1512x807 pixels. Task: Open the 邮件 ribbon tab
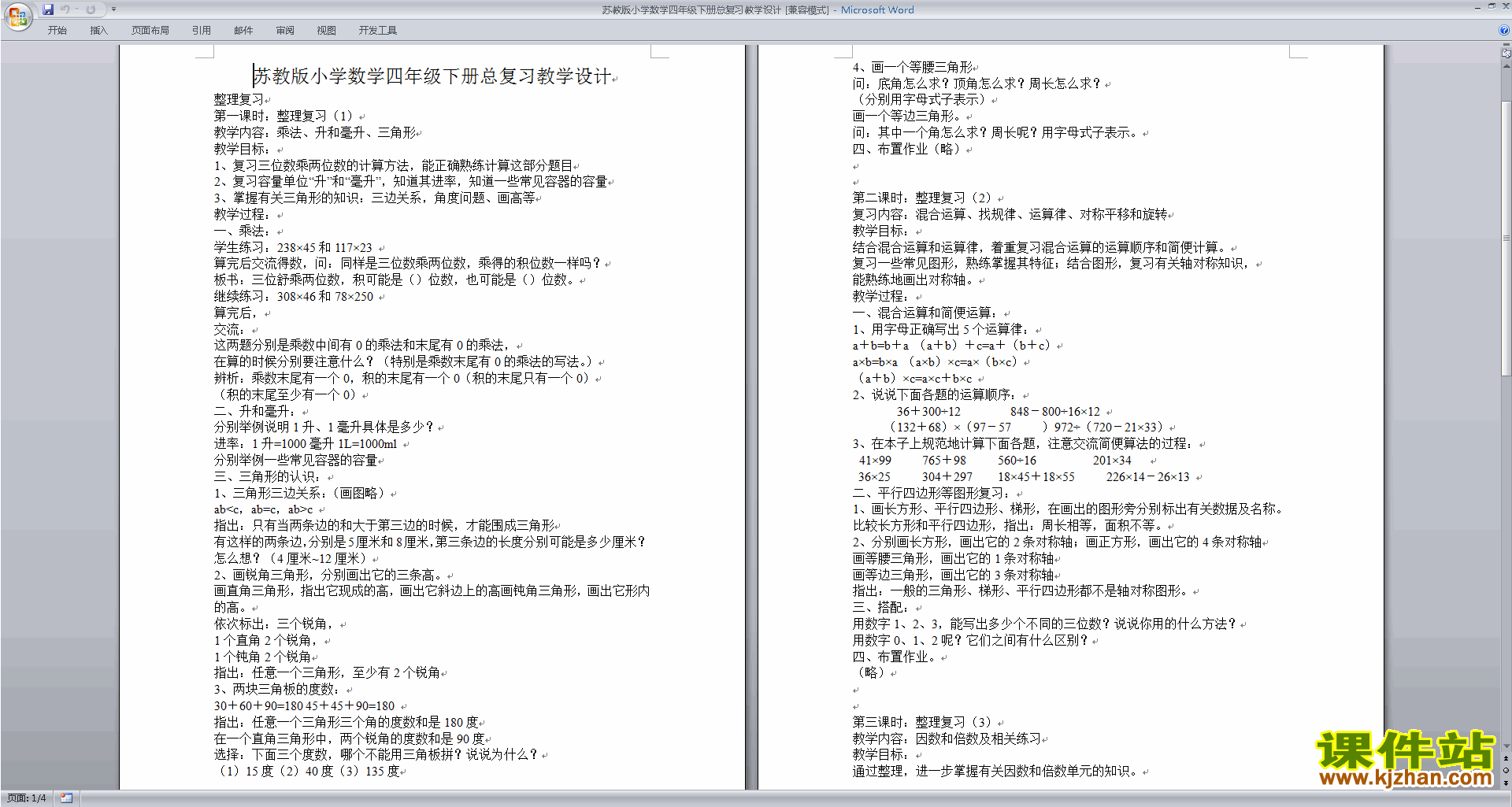click(x=243, y=31)
